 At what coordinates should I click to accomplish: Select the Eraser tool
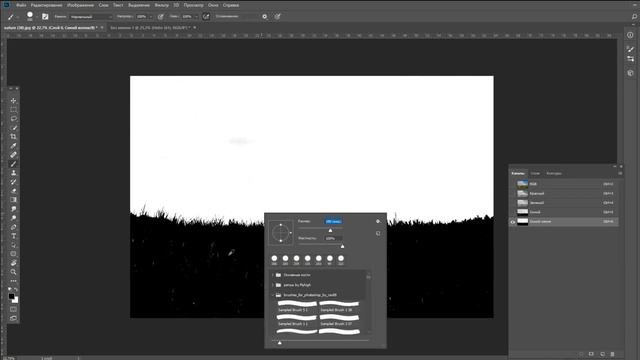(13, 191)
